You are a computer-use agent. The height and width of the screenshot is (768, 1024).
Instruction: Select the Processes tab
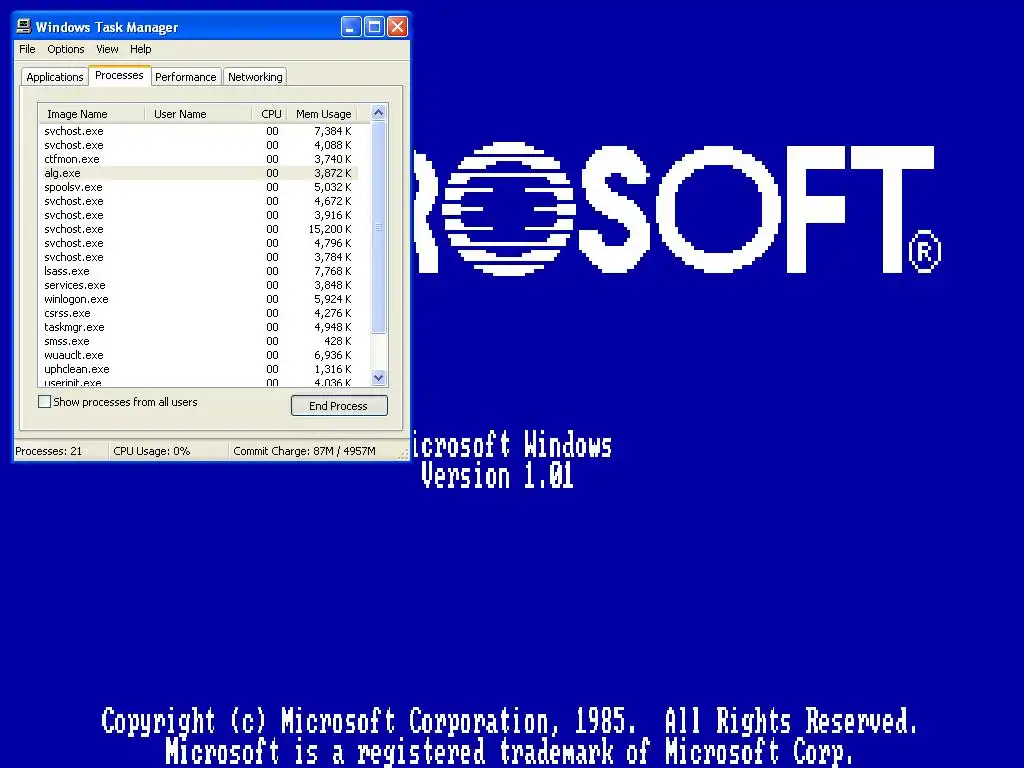120,75
